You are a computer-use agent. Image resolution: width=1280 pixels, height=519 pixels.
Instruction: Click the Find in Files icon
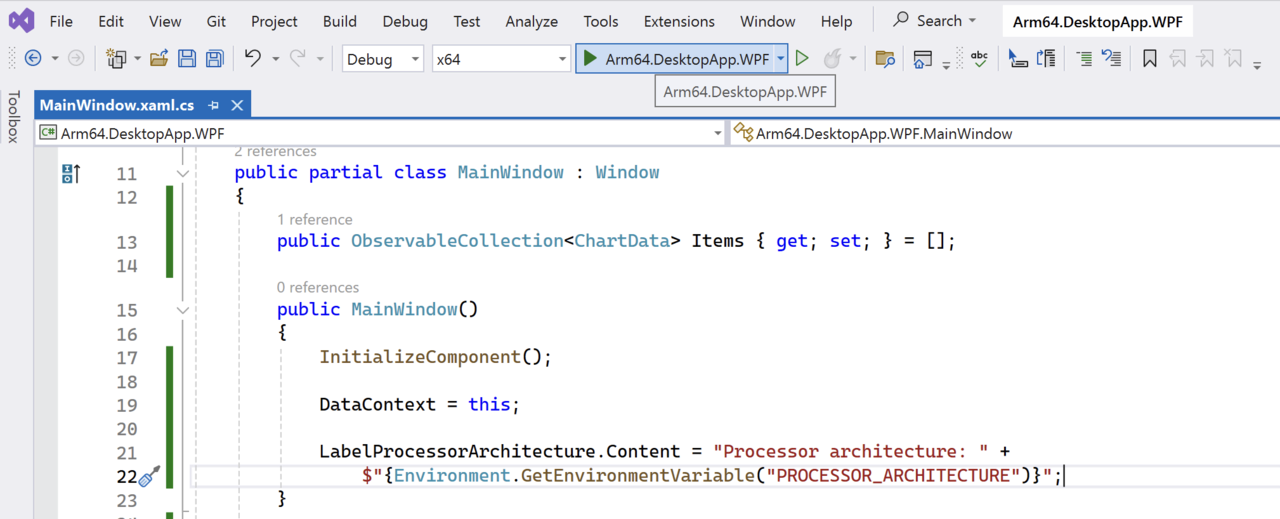point(884,59)
